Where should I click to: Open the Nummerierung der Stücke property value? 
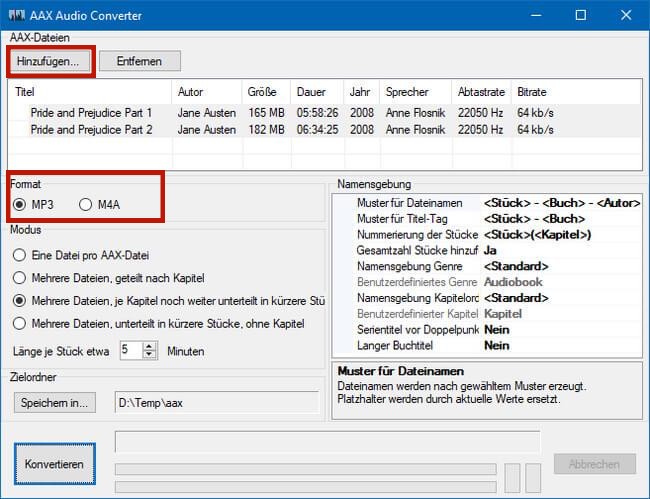pos(560,235)
